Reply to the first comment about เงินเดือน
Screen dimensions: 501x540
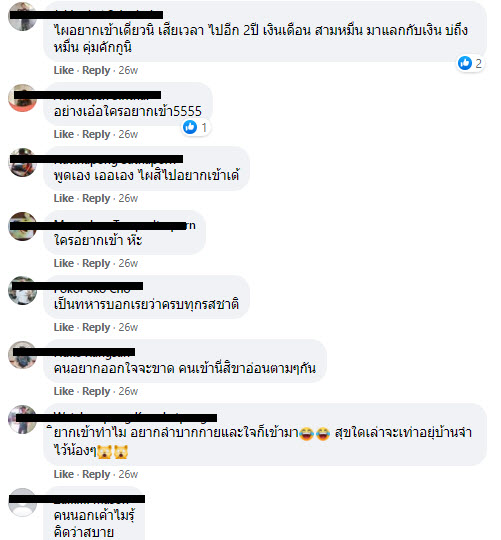pyautogui.click(x=96, y=70)
